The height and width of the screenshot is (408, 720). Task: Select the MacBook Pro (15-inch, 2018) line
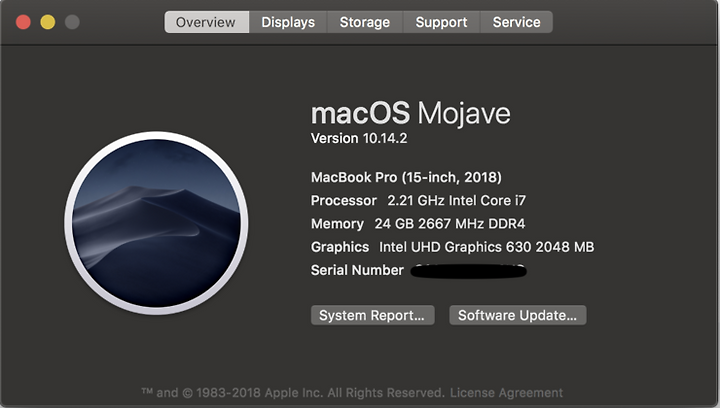tap(406, 177)
